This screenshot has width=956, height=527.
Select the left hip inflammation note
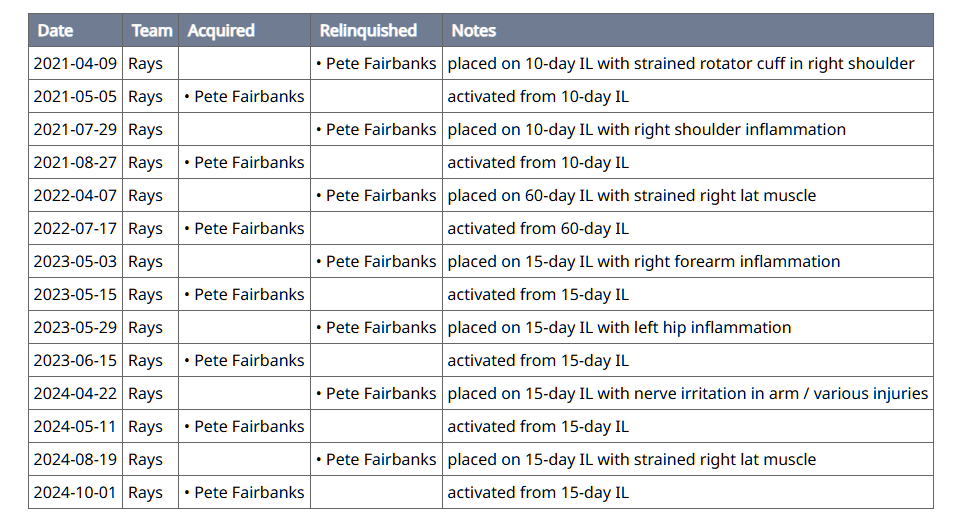(x=619, y=328)
